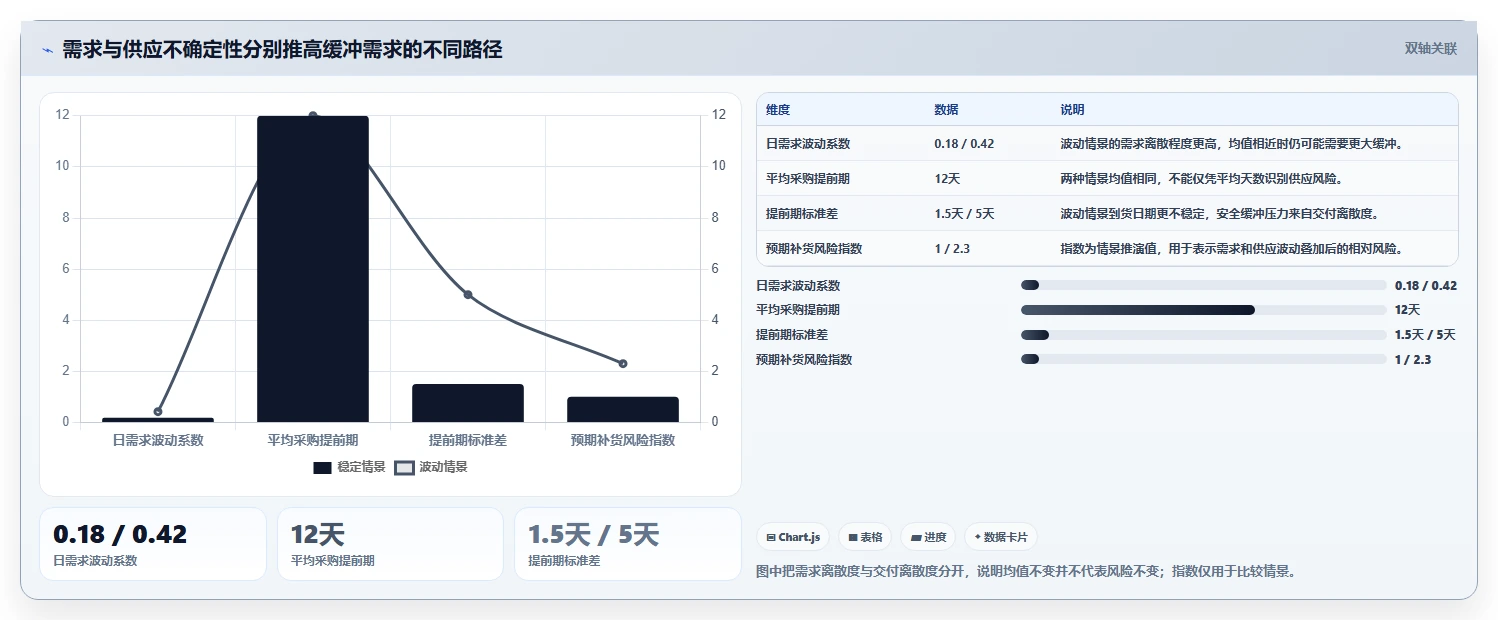This screenshot has height=620, width=1498.
Task: Toggle the 波动情景 legend entry
Action: pos(431,467)
